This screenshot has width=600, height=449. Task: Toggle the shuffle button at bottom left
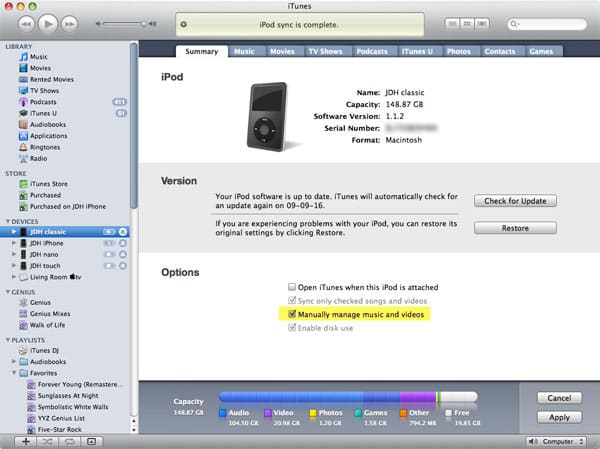(47, 441)
